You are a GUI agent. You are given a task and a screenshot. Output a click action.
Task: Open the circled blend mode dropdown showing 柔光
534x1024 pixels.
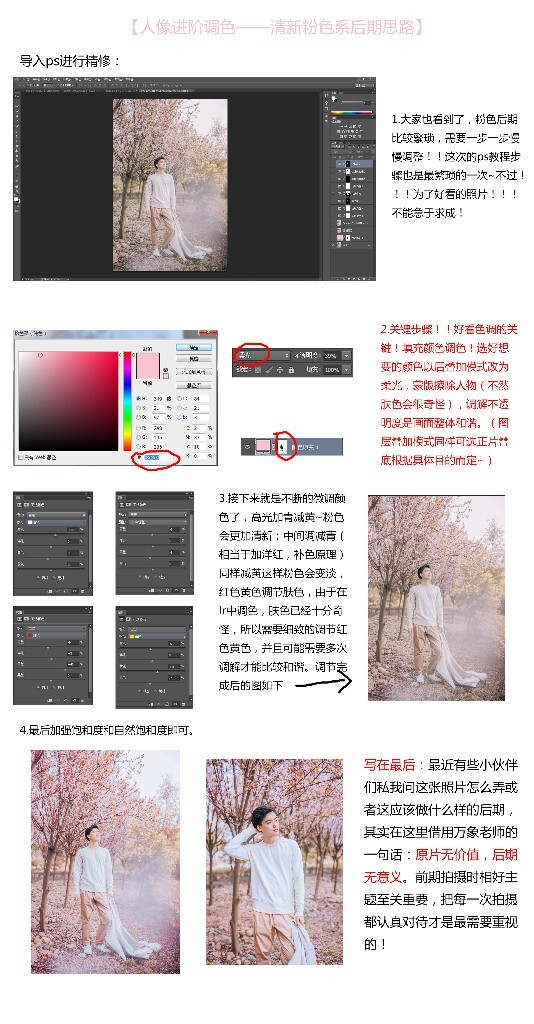[264, 355]
